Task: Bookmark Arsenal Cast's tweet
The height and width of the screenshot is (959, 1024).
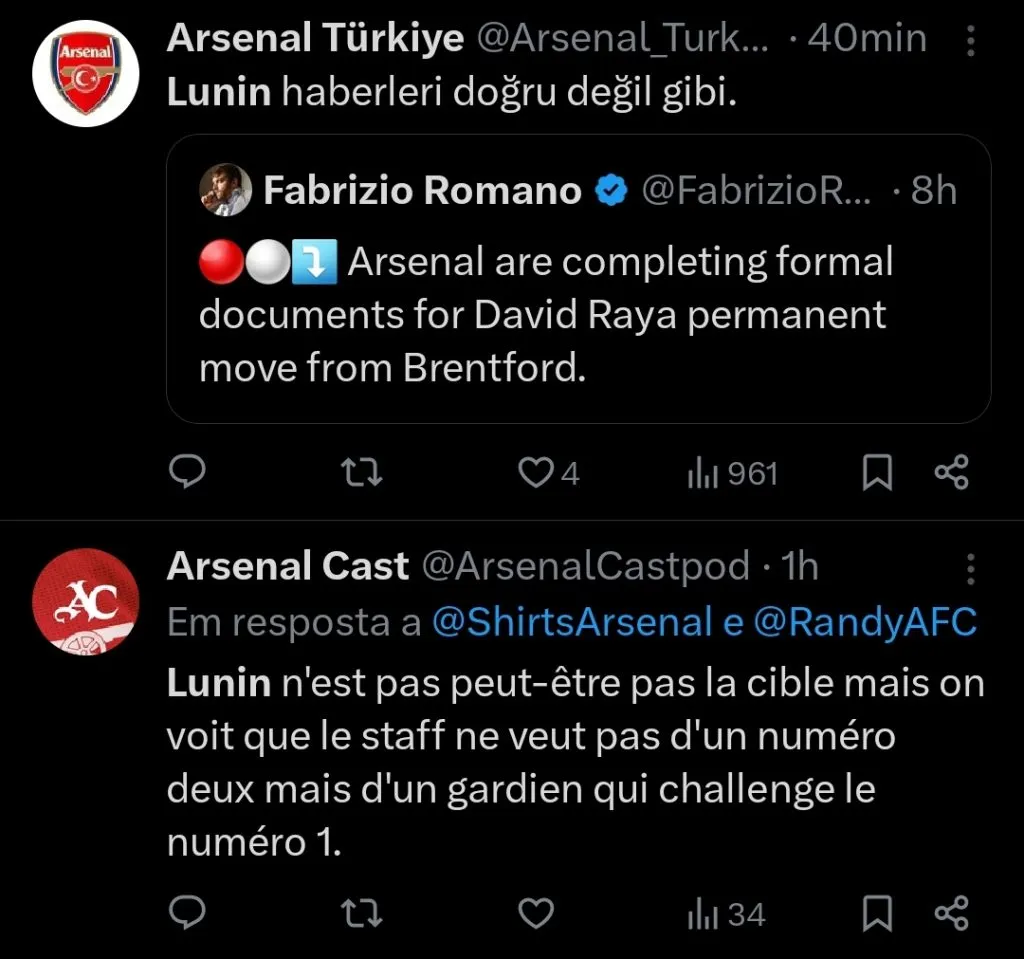Action: click(877, 911)
